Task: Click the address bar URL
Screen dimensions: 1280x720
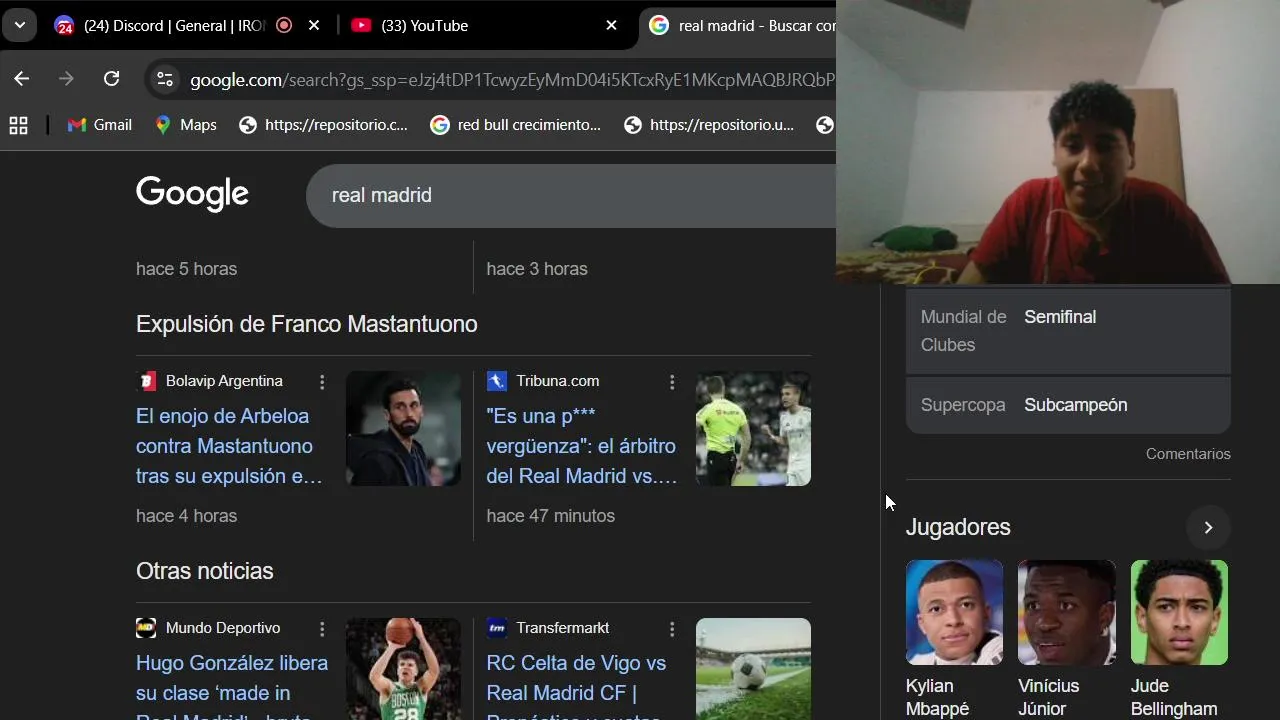Action: coord(512,80)
